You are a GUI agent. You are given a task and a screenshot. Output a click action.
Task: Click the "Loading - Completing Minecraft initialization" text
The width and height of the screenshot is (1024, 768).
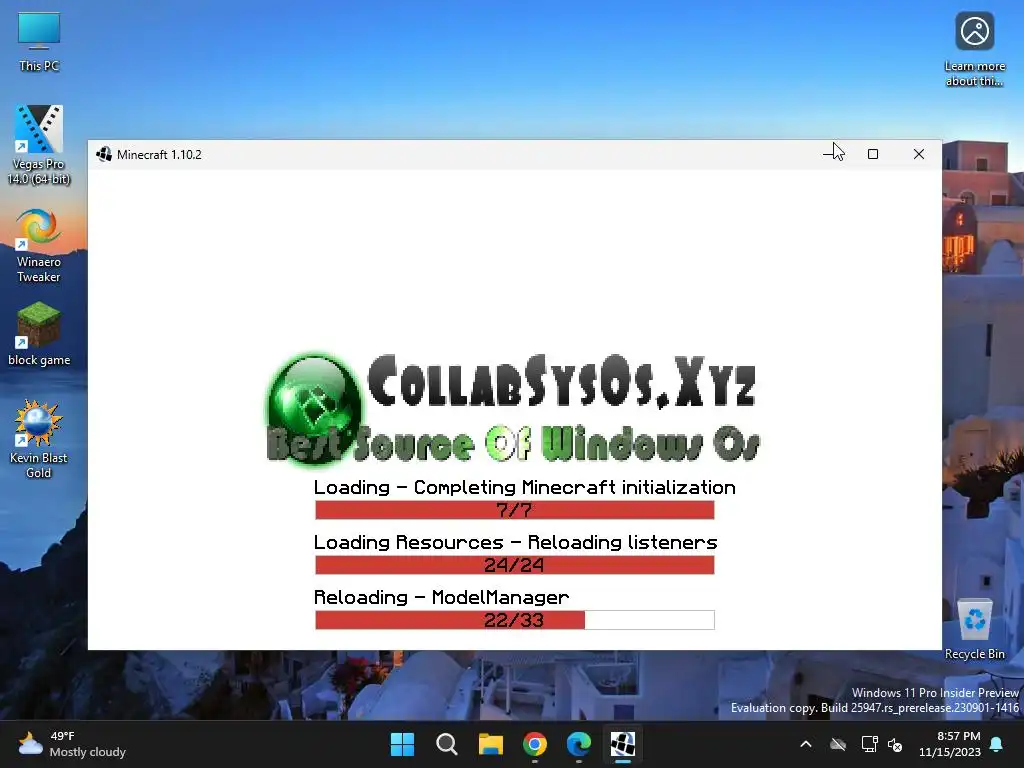click(524, 488)
